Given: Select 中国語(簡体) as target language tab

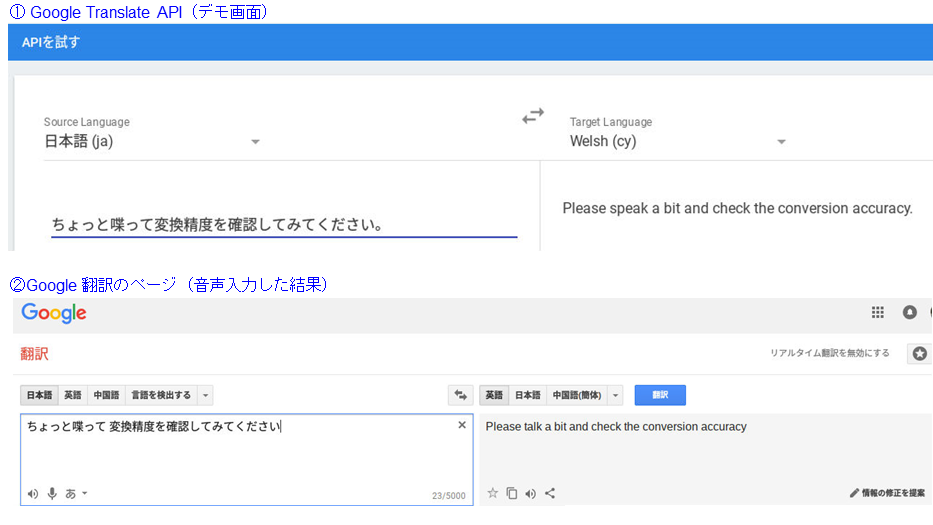Looking at the screenshot, I should pos(577,395).
